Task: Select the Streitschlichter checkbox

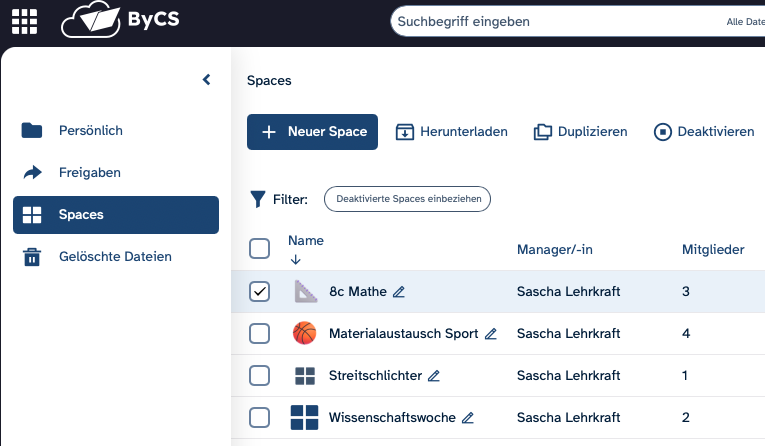Action: 259,375
